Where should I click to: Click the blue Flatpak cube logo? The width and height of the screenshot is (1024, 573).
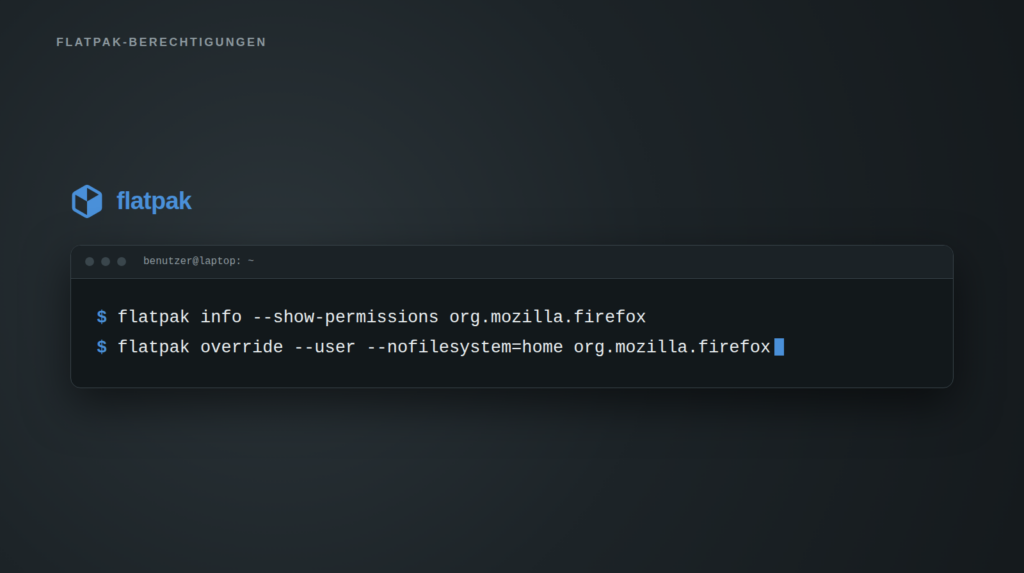(x=87, y=201)
